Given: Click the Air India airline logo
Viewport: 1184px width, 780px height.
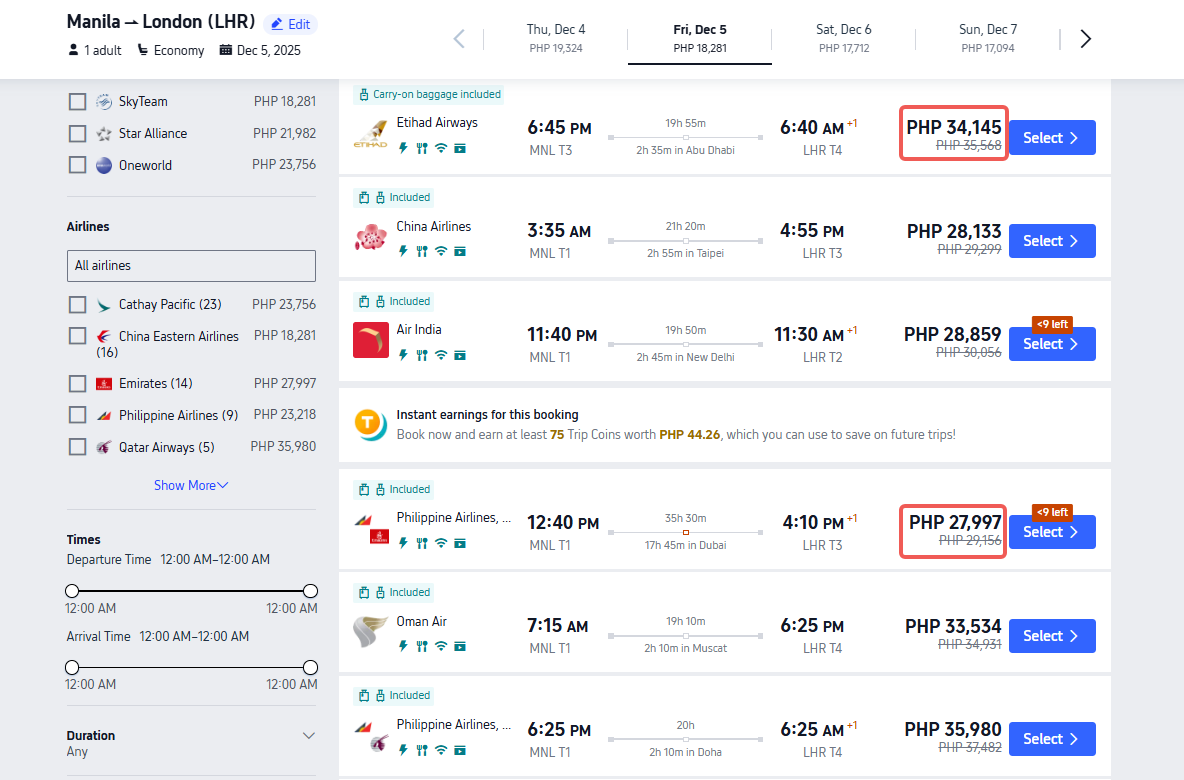Looking at the screenshot, I should (370, 340).
